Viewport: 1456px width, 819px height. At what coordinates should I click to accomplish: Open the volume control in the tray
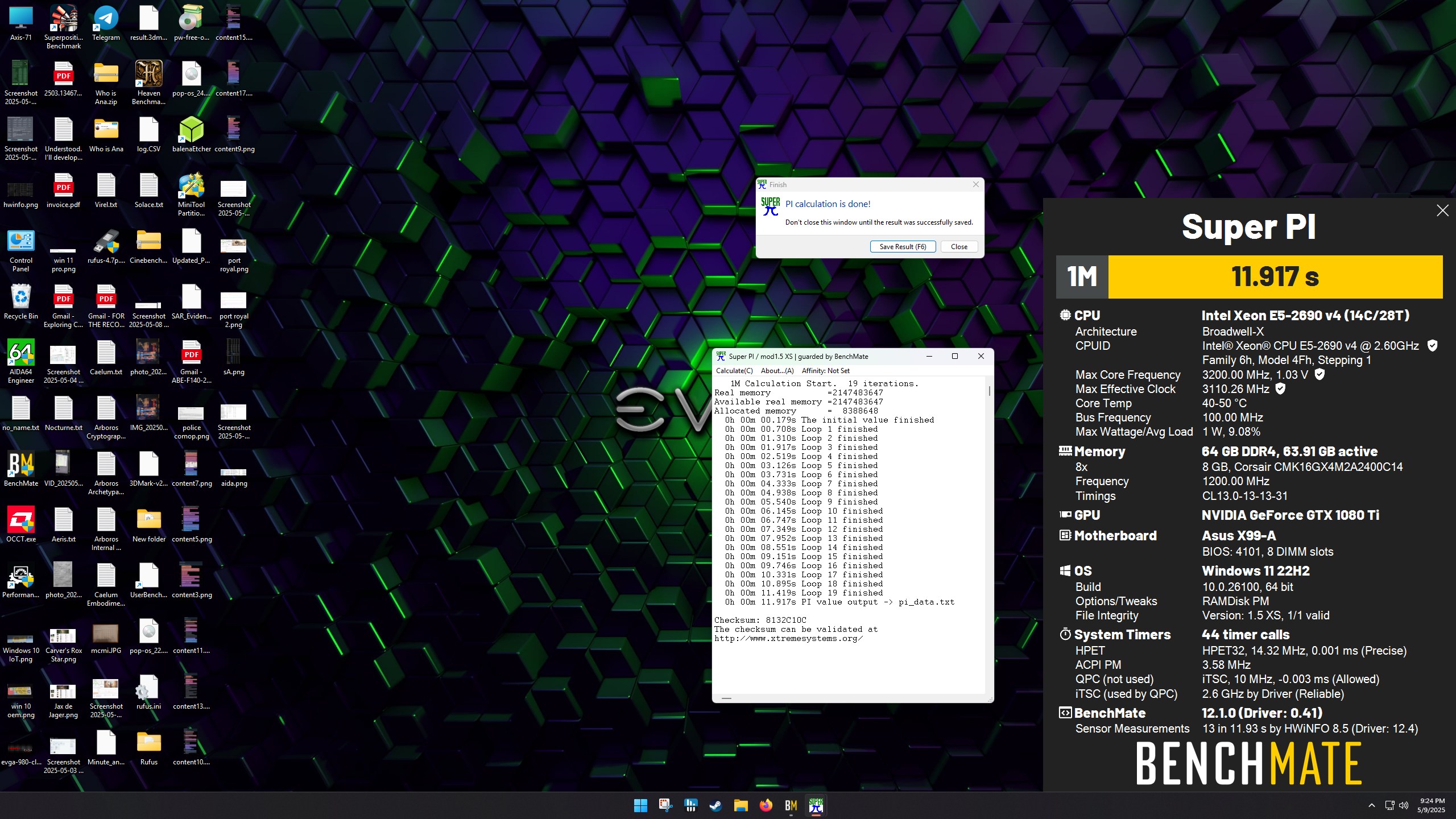click(1404, 805)
